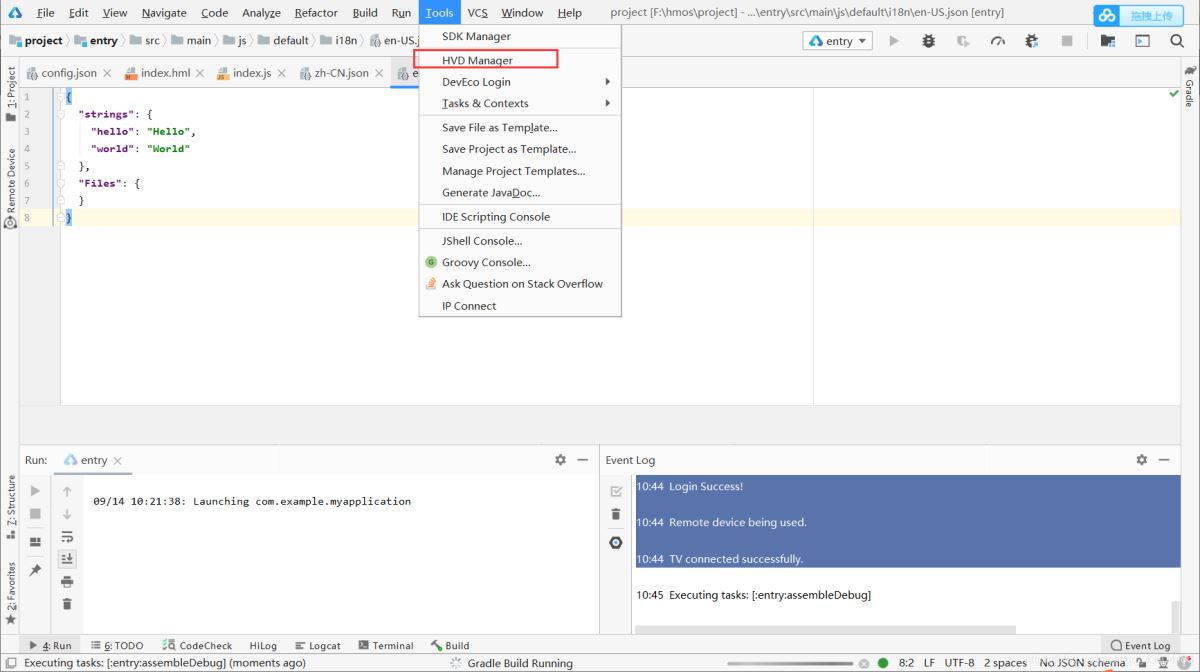This screenshot has height=672, width=1200.
Task: Toggle soft-wrap in Run console
Action: tap(67, 537)
